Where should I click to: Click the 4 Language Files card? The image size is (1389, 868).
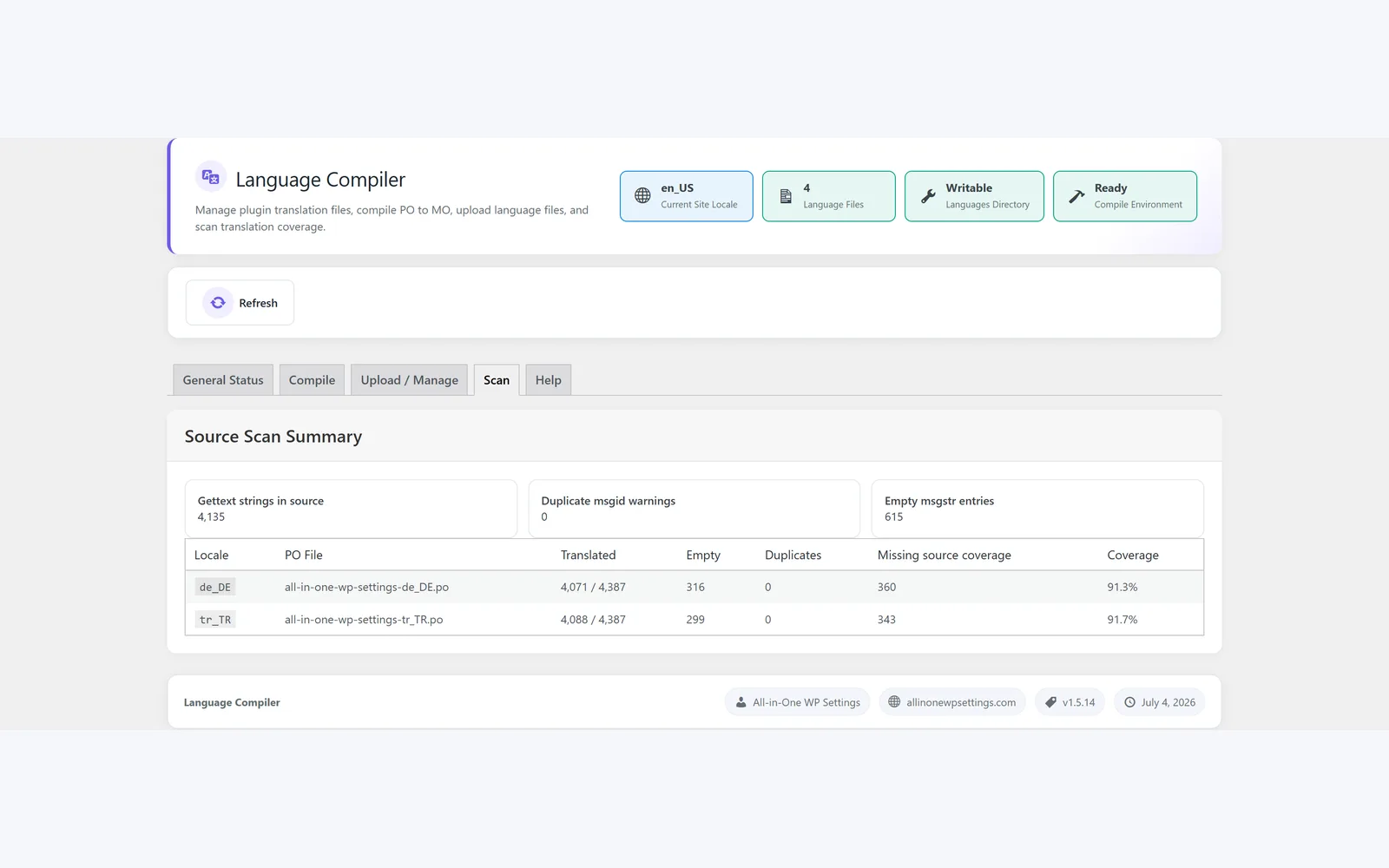tap(828, 196)
